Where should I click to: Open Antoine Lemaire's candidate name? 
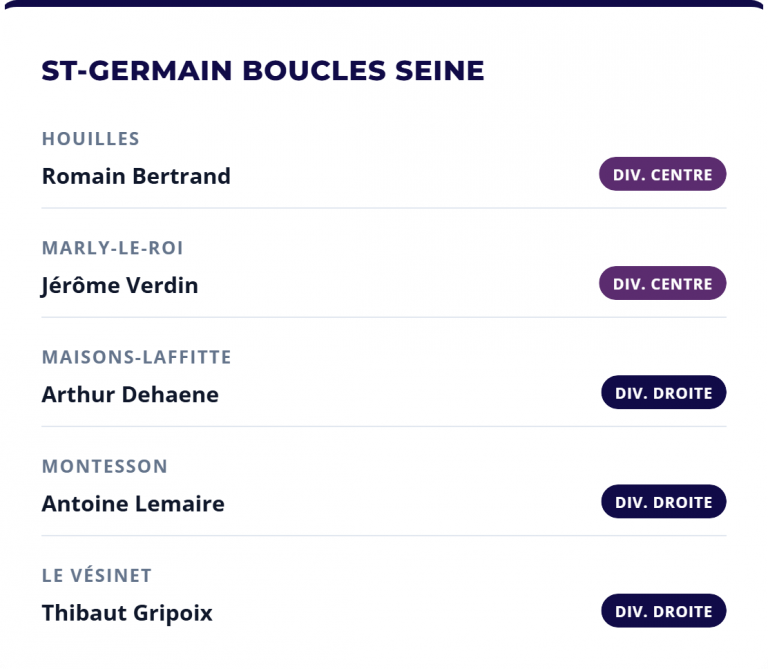[x=133, y=503]
